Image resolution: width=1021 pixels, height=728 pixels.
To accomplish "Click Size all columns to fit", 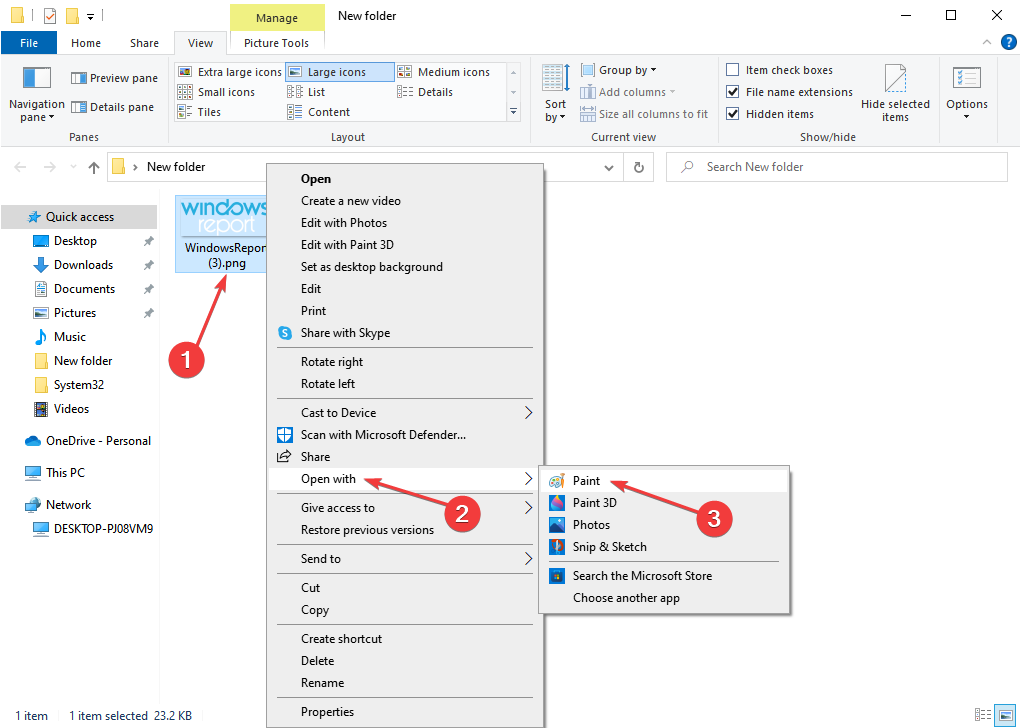I will [x=644, y=114].
